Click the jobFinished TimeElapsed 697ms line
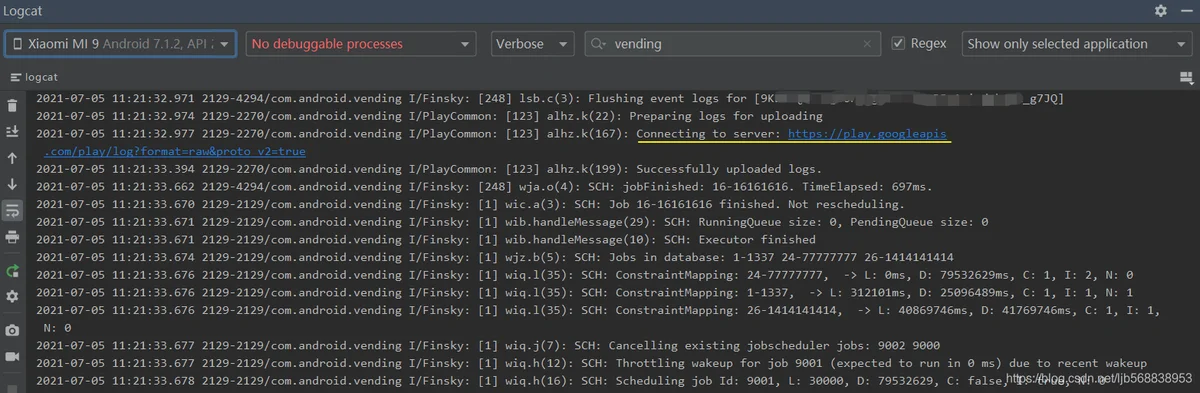This screenshot has width=1200, height=393. point(484,186)
